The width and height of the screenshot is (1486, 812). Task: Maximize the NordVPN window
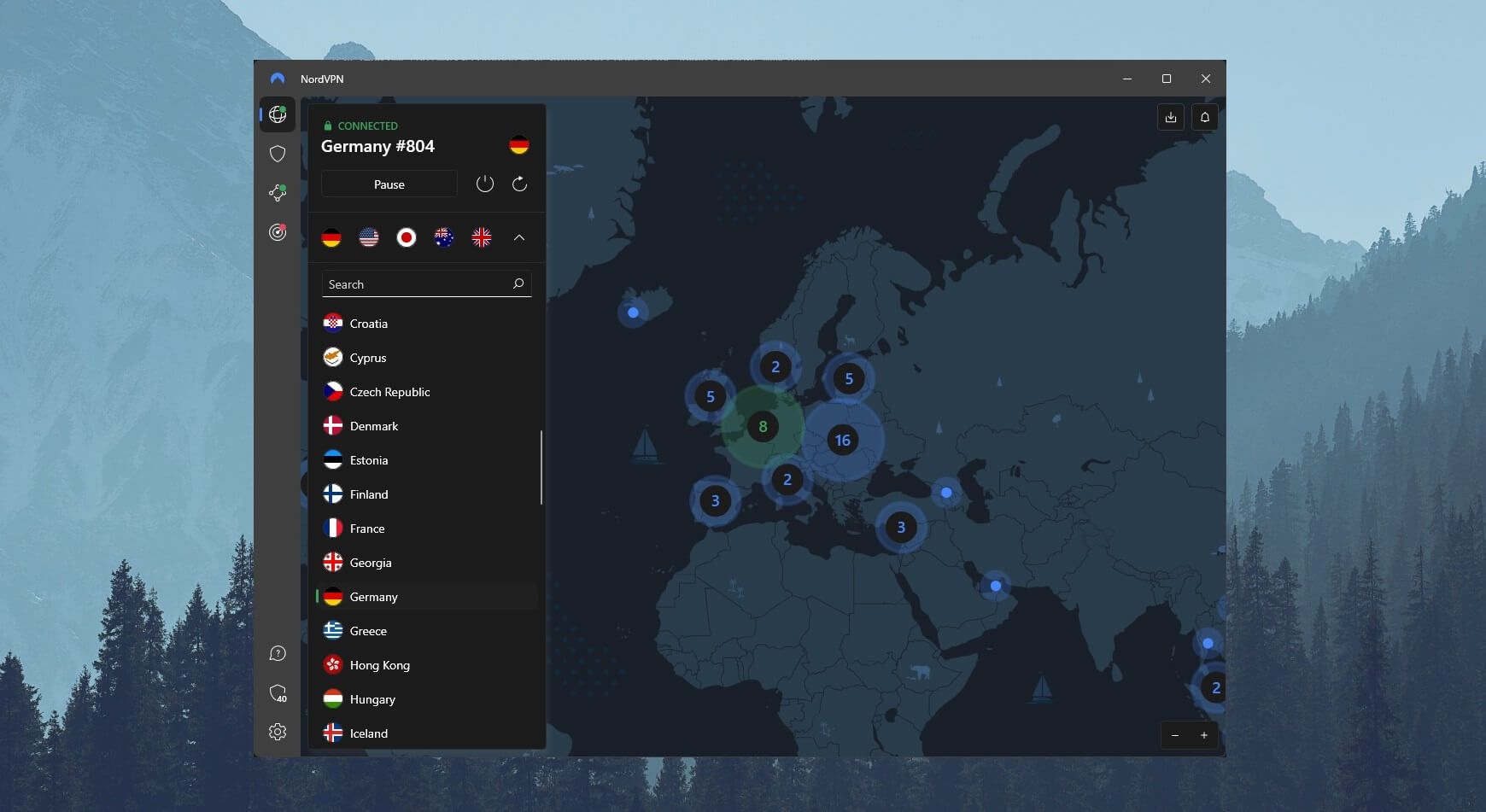pos(1167,79)
